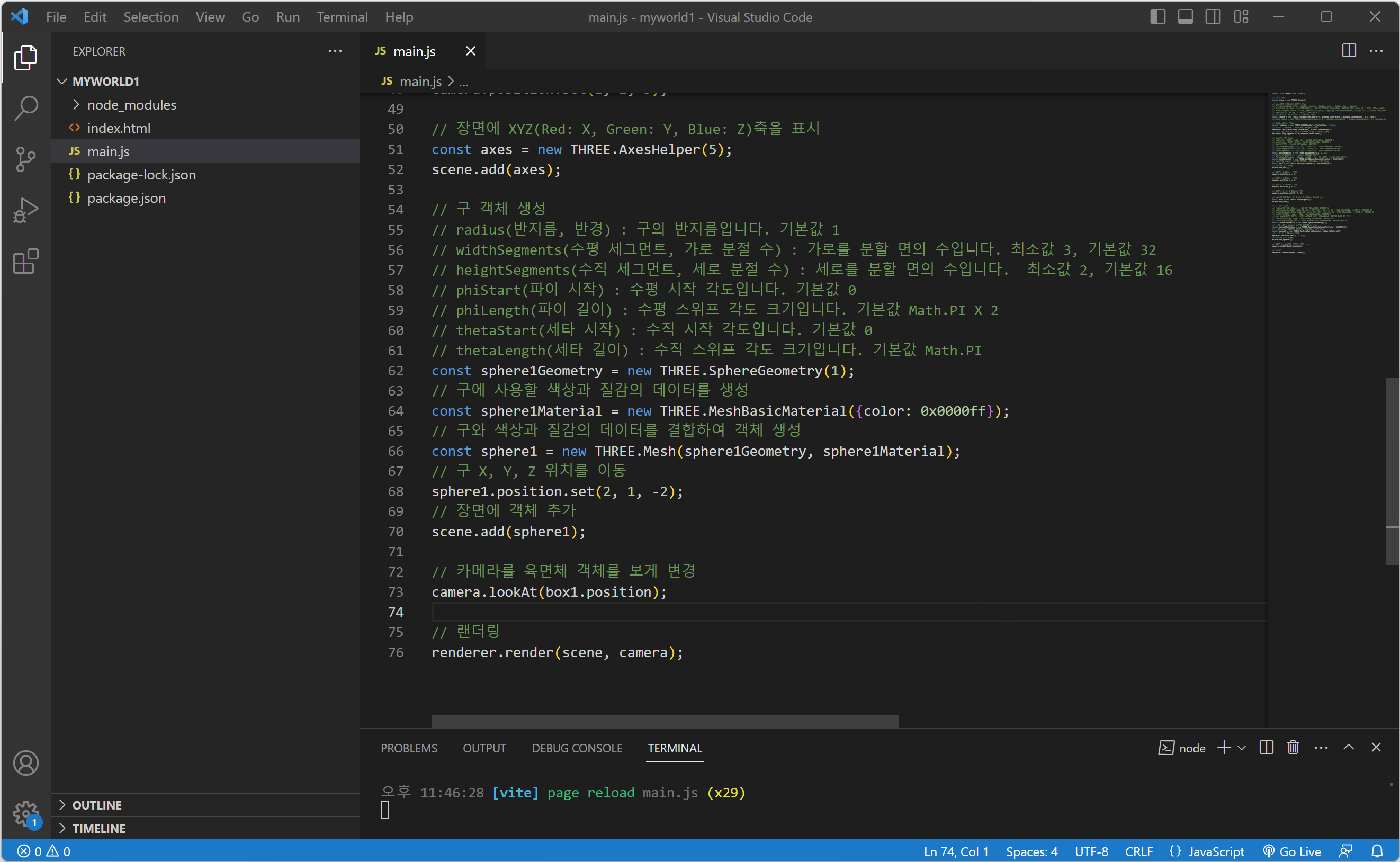Open the new terminal launch profile dropdown
The height and width of the screenshot is (862, 1400).
point(1242,748)
